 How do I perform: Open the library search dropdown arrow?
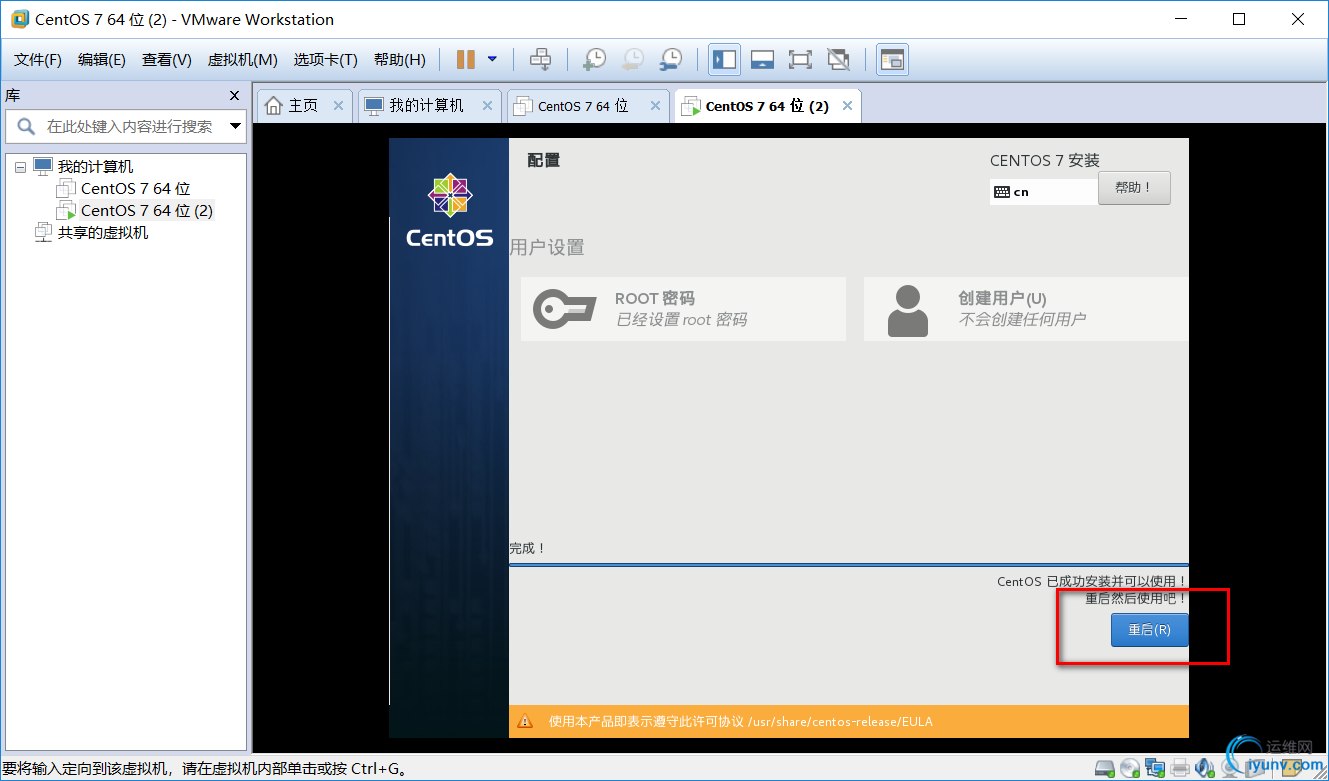[236, 127]
